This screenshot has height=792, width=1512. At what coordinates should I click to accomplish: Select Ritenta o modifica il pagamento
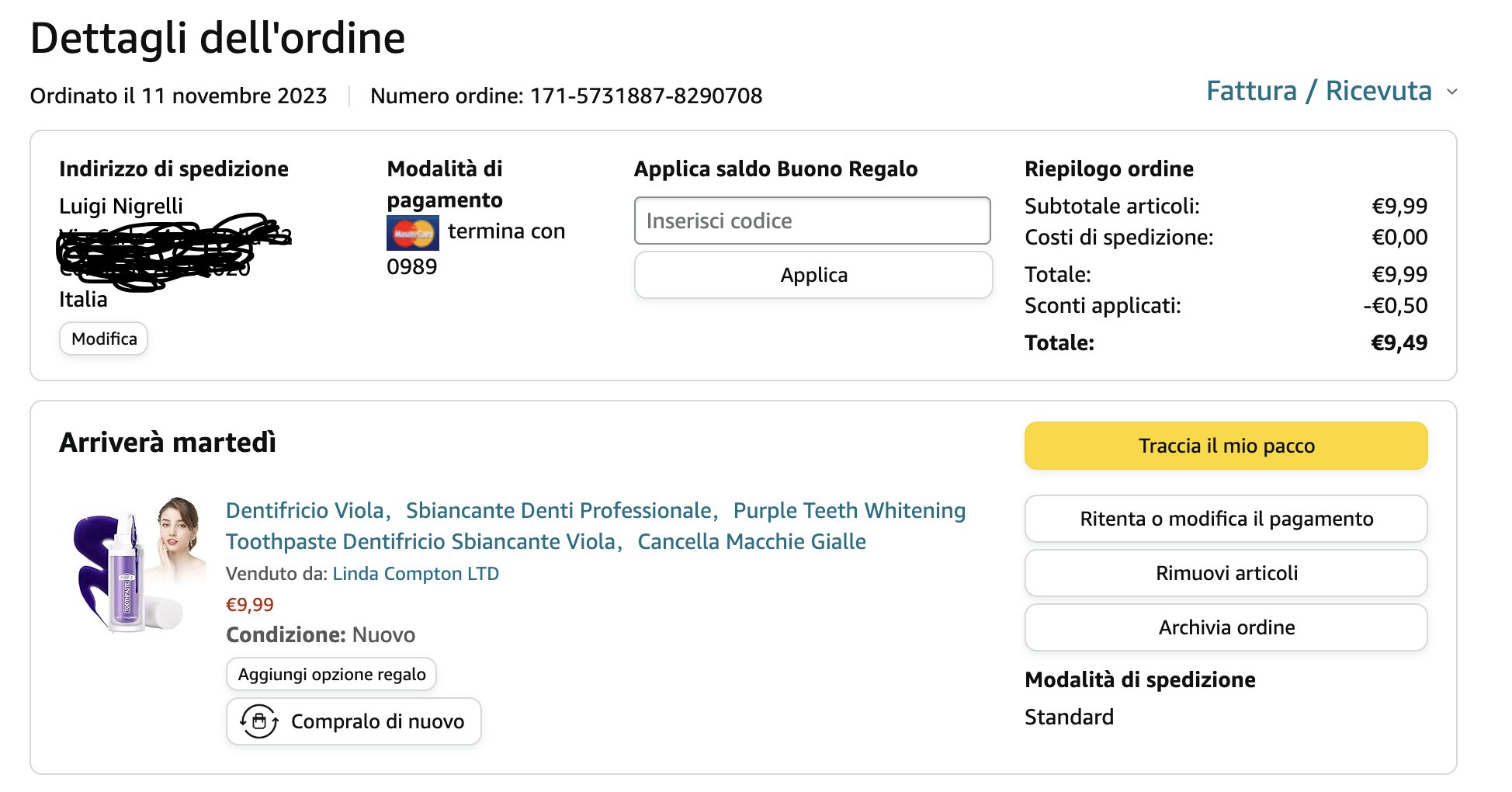pyautogui.click(x=1226, y=519)
